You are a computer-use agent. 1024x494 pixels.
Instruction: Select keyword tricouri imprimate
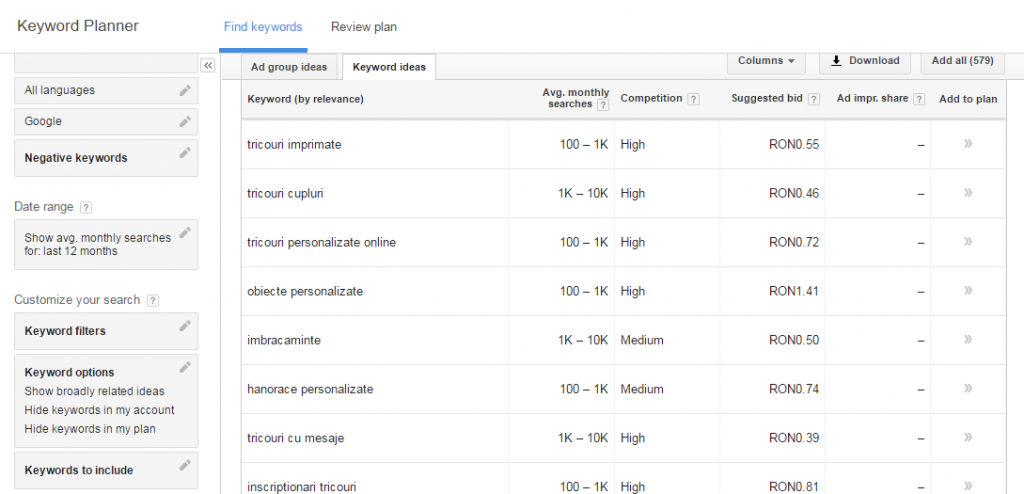[294, 145]
